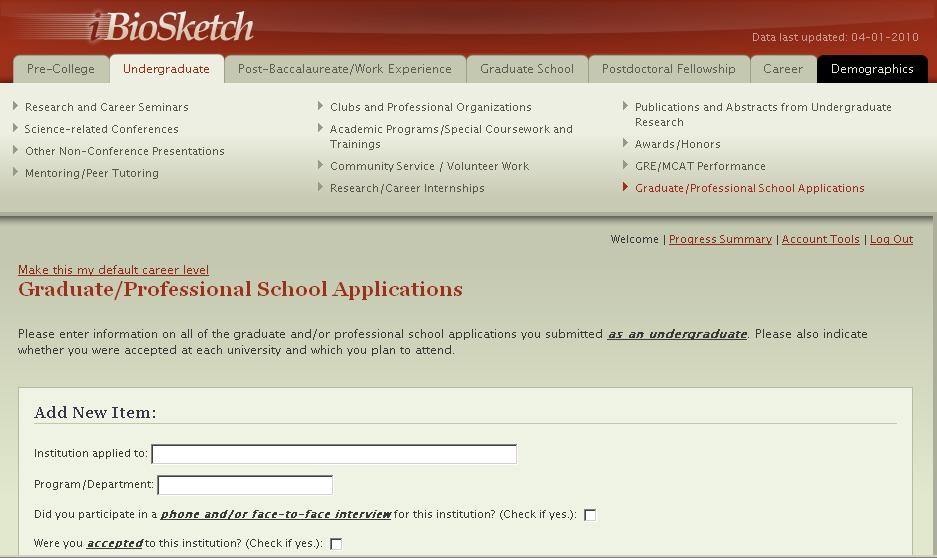937x558 pixels.
Task: Click arrow beside Awards/Honors
Action: 626,143
